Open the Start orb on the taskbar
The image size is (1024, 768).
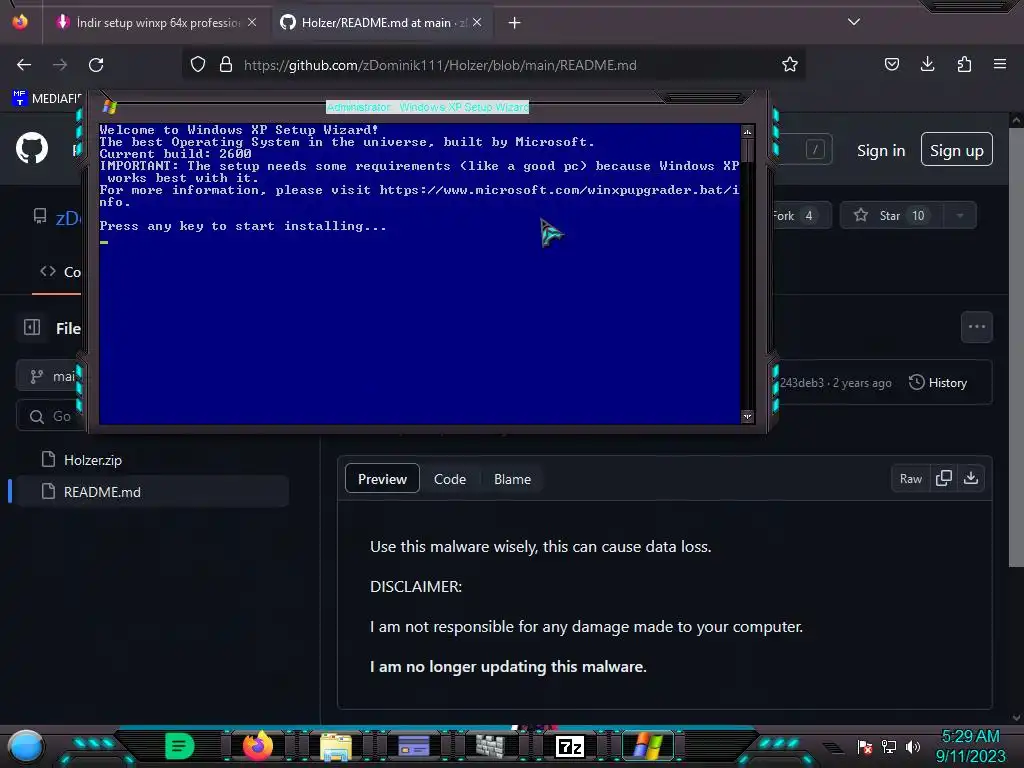pyautogui.click(x=26, y=747)
